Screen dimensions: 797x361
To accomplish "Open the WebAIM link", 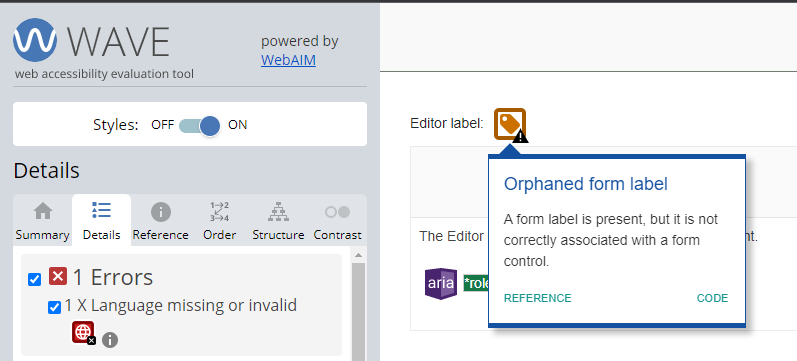I will pyautogui.click(x=288, y=61).
